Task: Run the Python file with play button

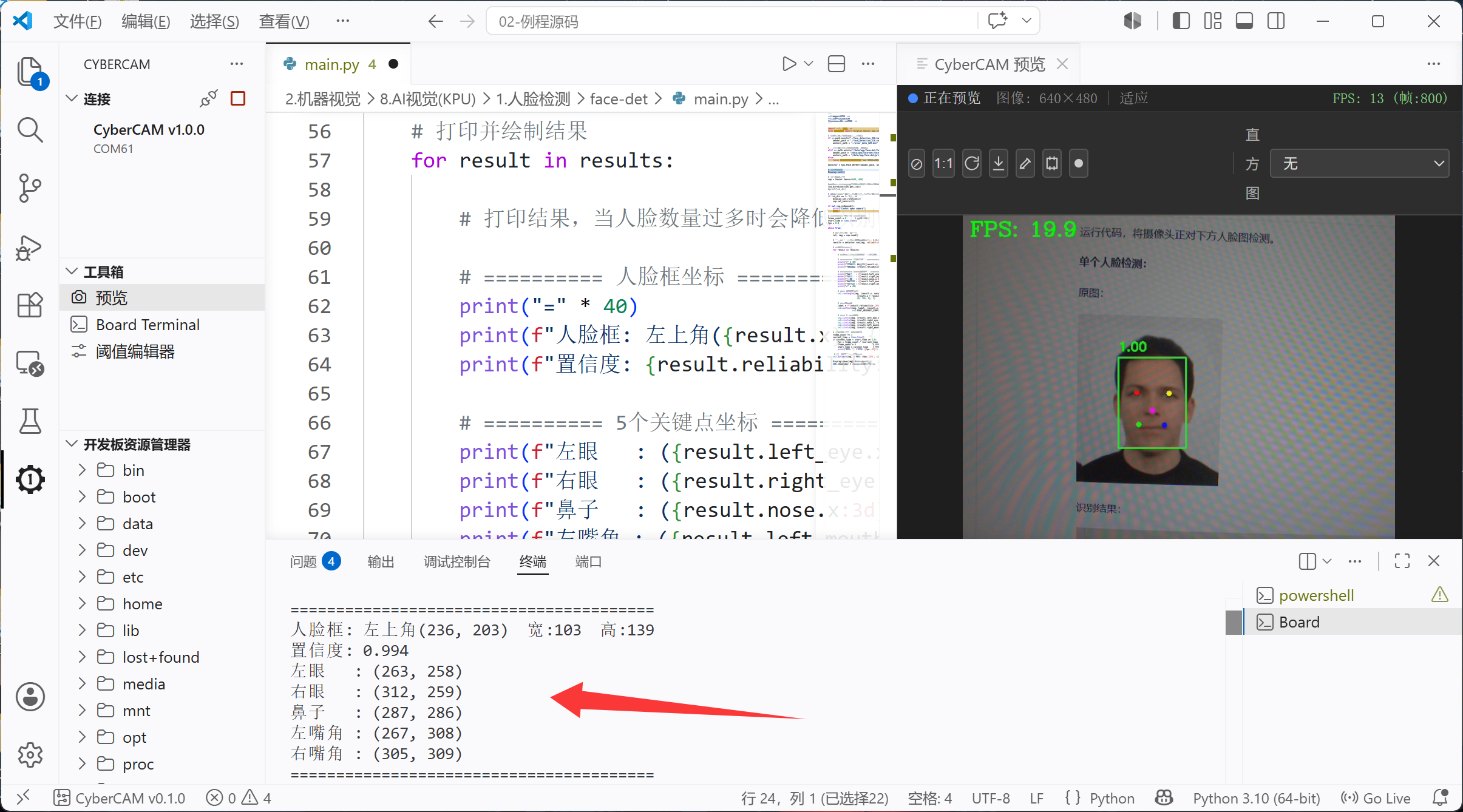Action: tap(789, 64)
